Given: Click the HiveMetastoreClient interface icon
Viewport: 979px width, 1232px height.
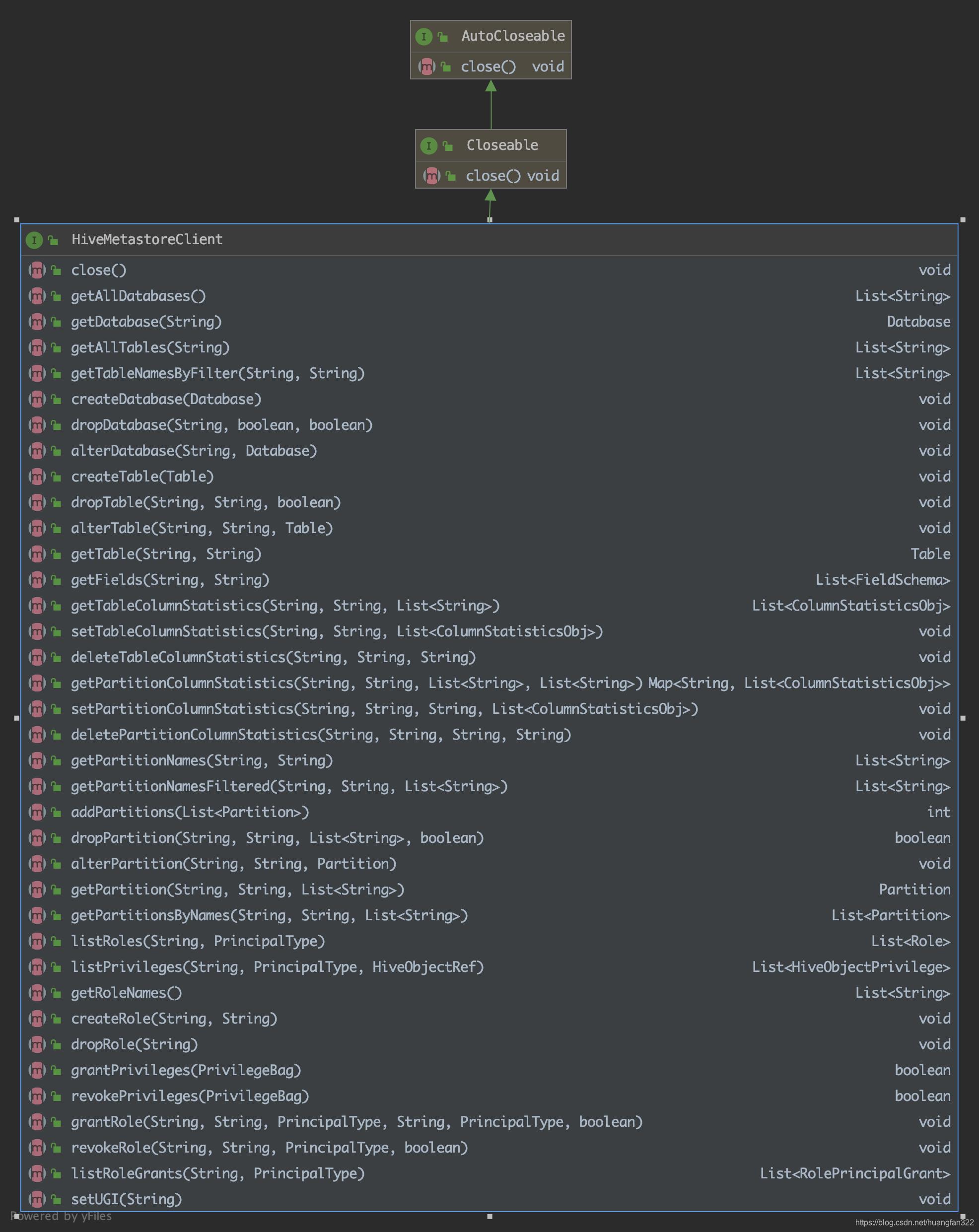Looking at the screenshot, I should (x=34, y=240).
